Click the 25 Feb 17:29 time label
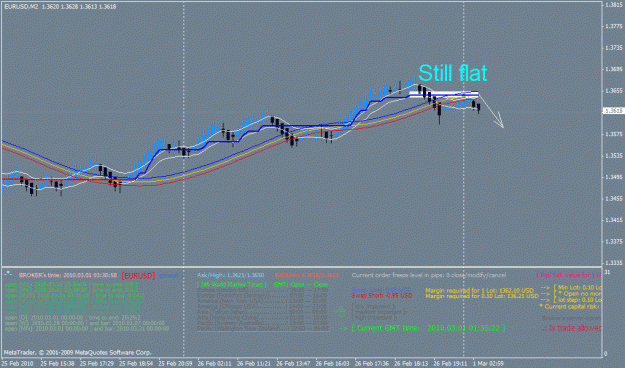 97,364
